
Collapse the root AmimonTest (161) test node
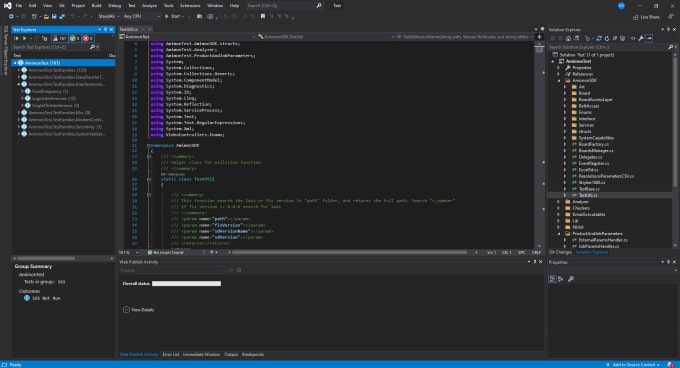(x=15, y=63)
